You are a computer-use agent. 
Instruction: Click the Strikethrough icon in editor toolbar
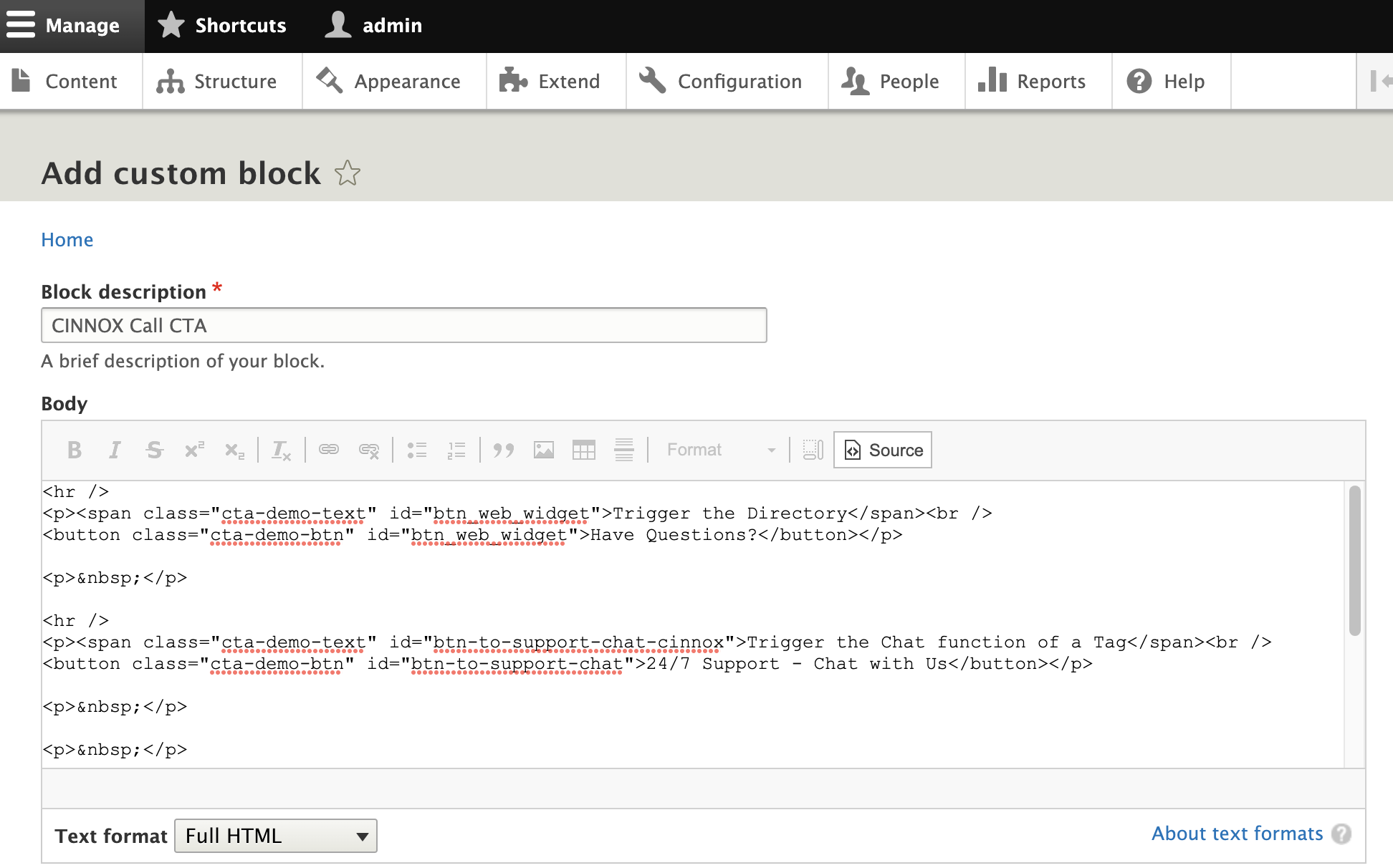[x=154, y=450]
